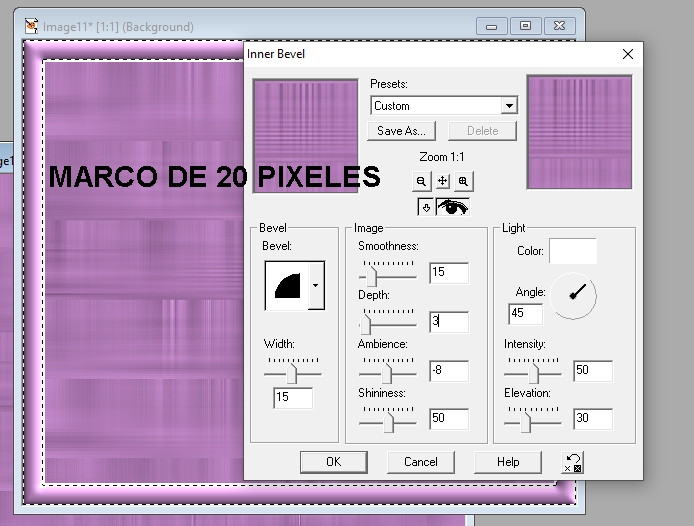Cancel the Inner Bevel dialog
The image size is (694, 526).
(421, 462)
